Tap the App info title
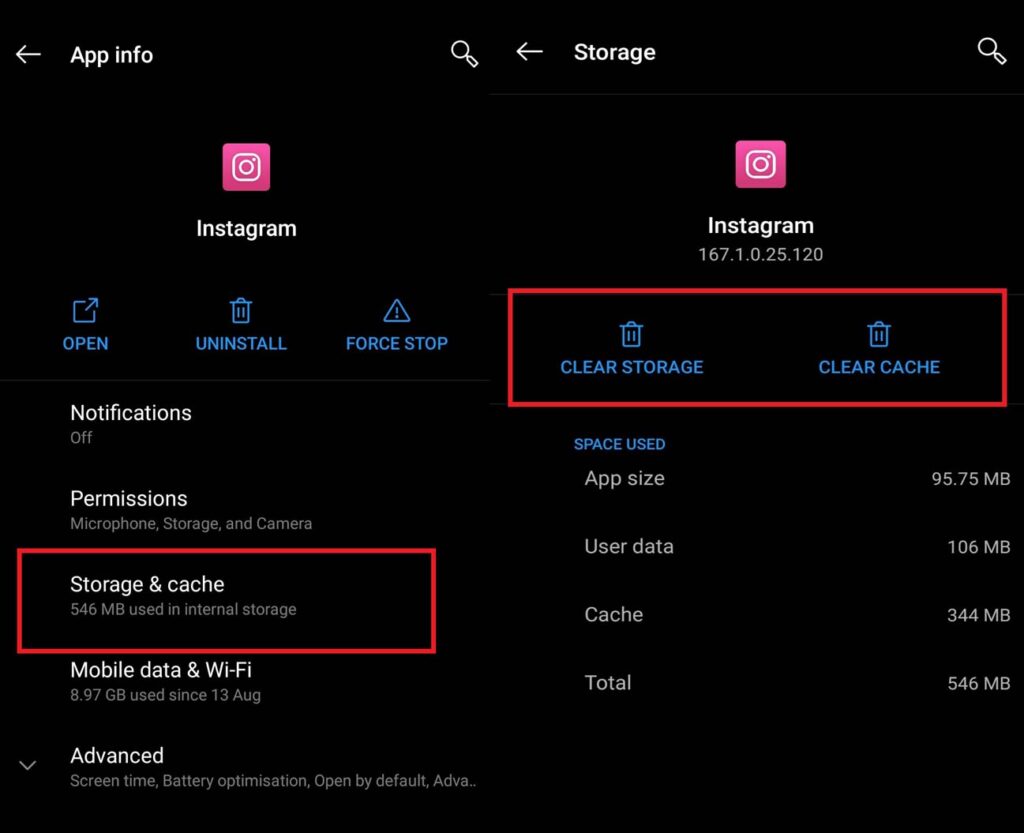 112,55
